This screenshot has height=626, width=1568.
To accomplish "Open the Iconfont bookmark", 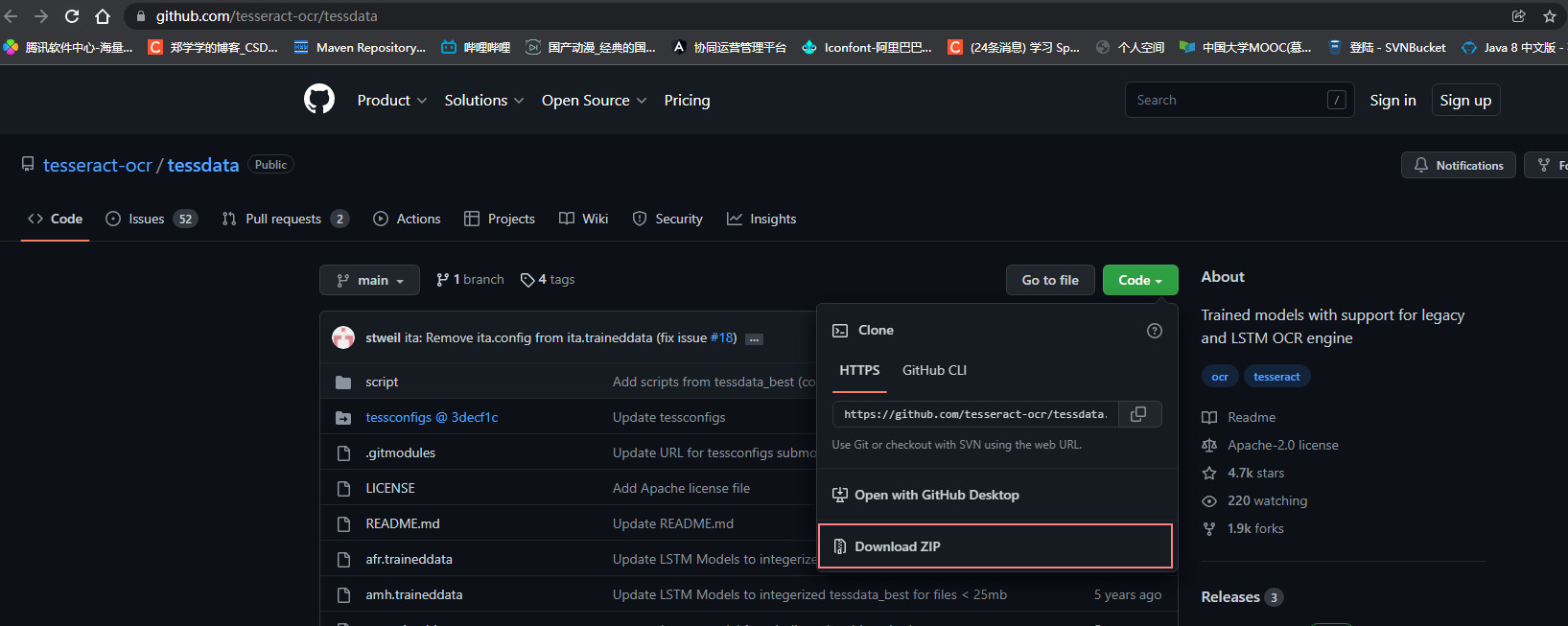I will [x=867, y=47].
